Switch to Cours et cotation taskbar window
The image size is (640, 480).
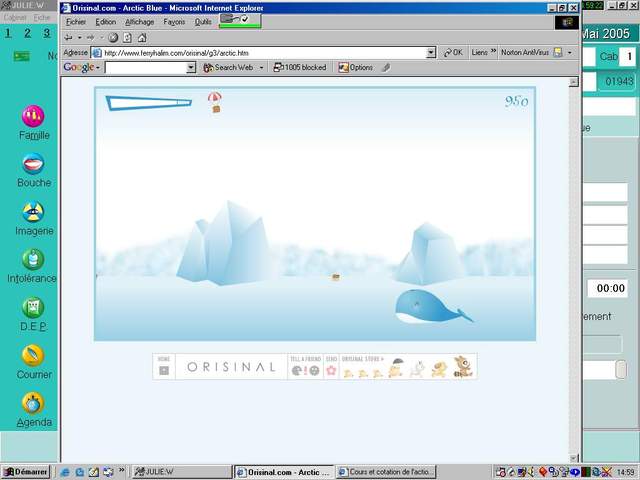click(386, 472)
